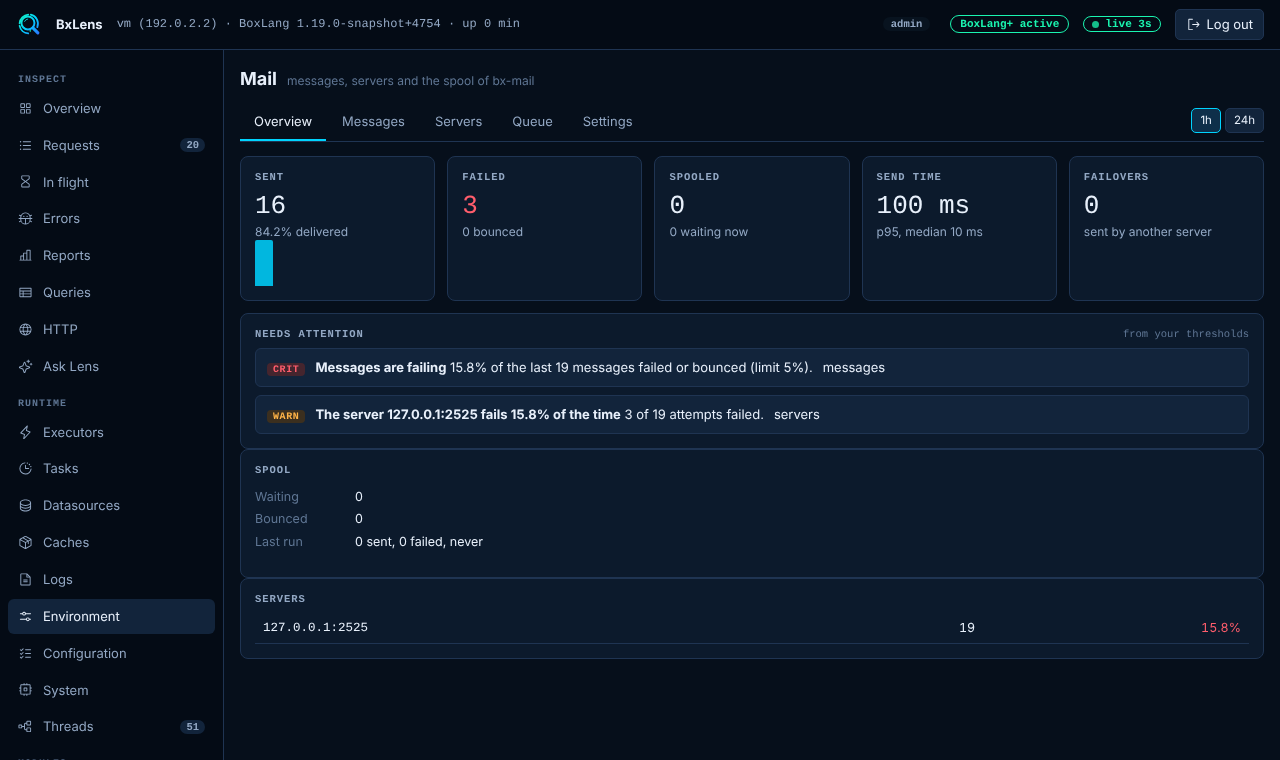Click the Failed card value 3
The width and height of the screenshot is (1280, 760).
[x=470, y=205]
